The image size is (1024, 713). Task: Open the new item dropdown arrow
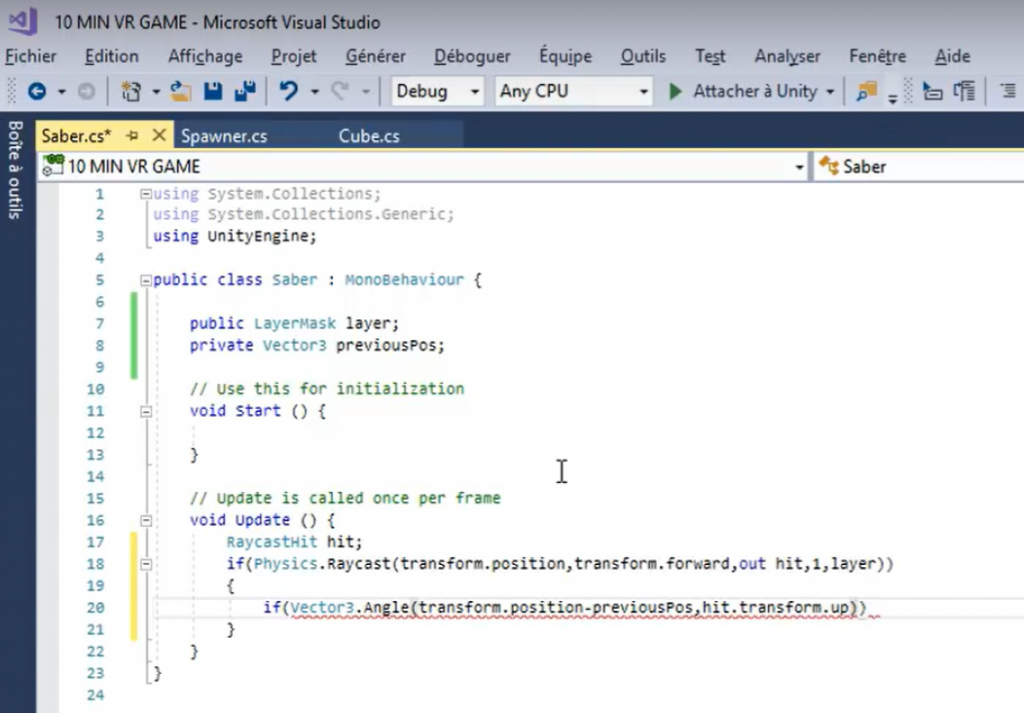coord(156,92)
